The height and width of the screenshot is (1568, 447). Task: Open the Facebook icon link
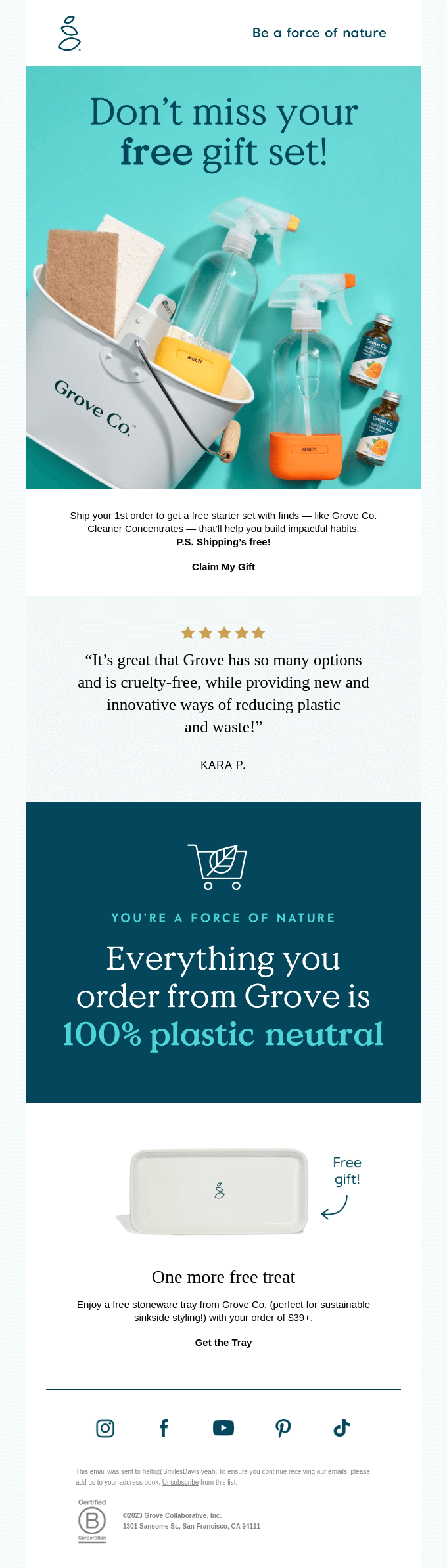coord(164,1428)
